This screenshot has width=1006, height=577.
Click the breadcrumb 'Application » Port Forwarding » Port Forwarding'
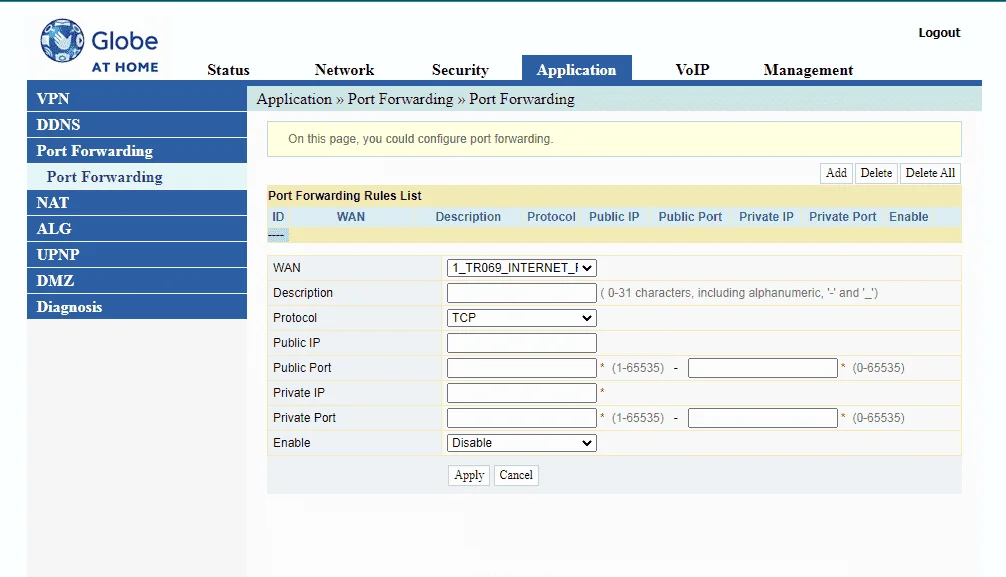pyautogui.click(x=415, y=99)
